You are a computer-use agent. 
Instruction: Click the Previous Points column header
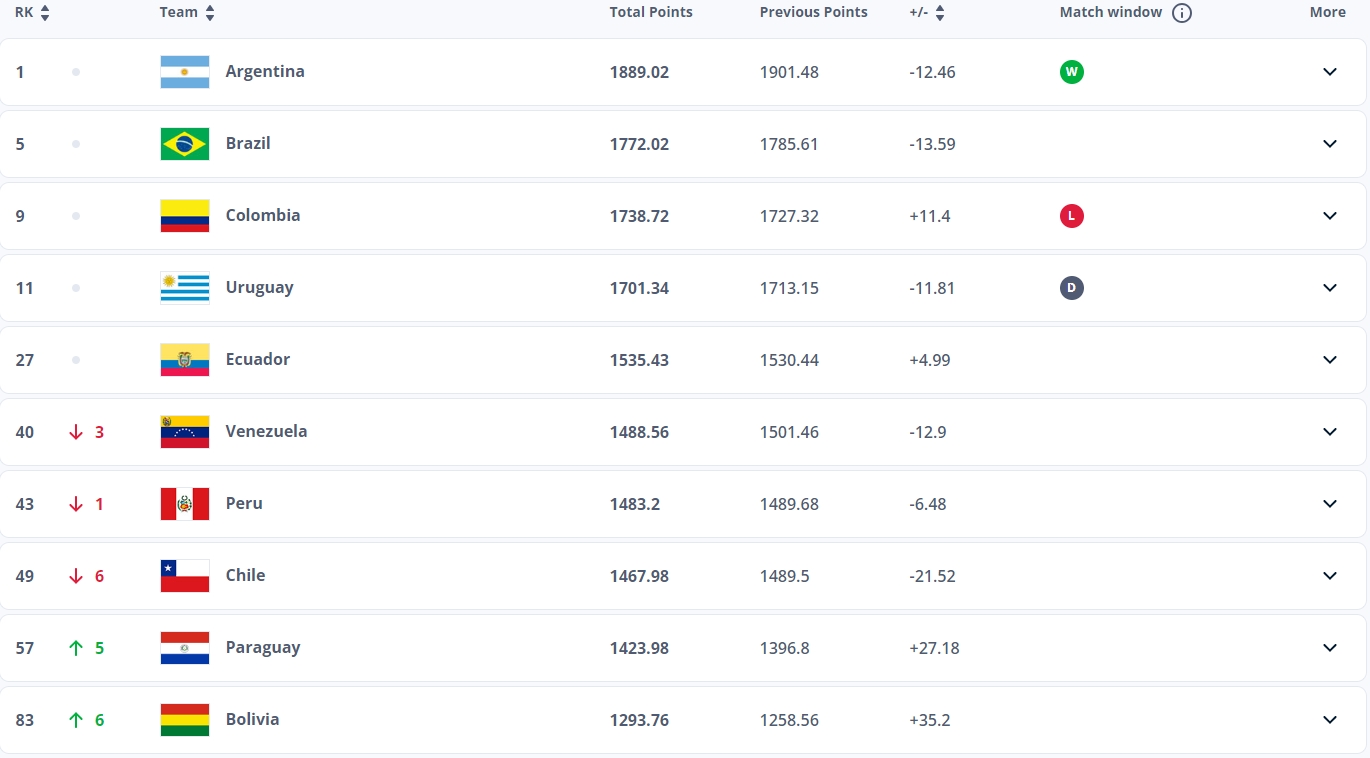814,12
